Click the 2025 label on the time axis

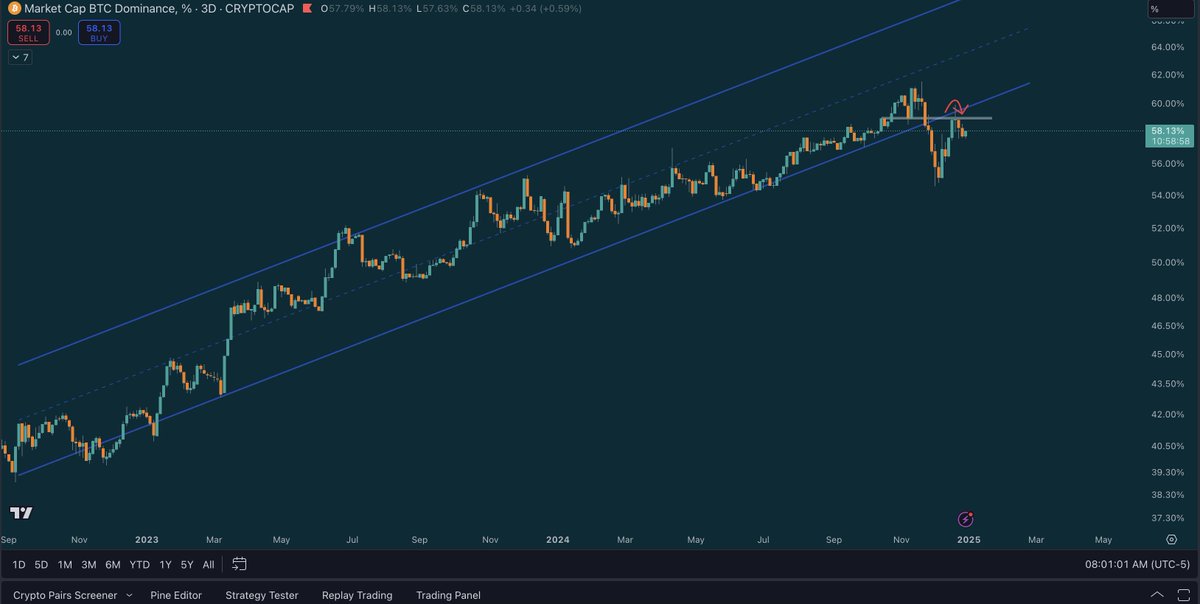(x=968, y=539)
